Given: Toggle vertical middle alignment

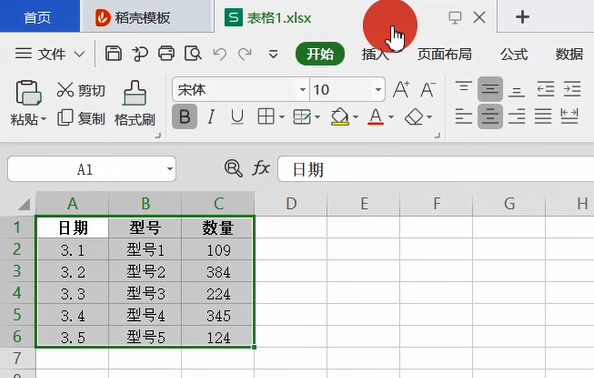Looking at the screenshot, I should point(490,89).
